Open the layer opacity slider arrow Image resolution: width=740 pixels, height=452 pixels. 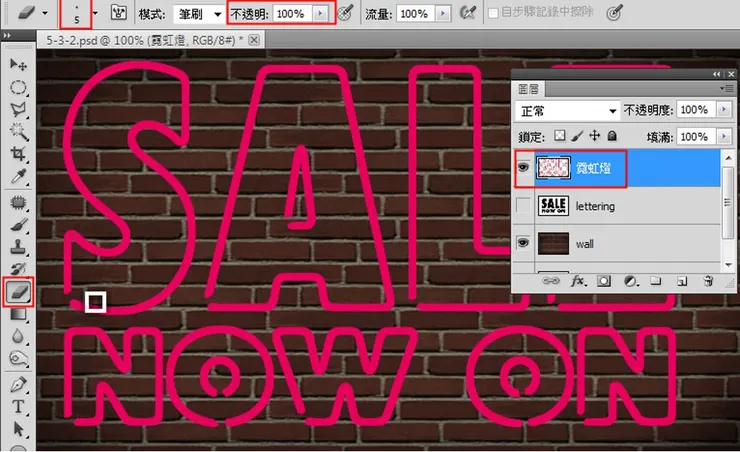coord(724,110)
